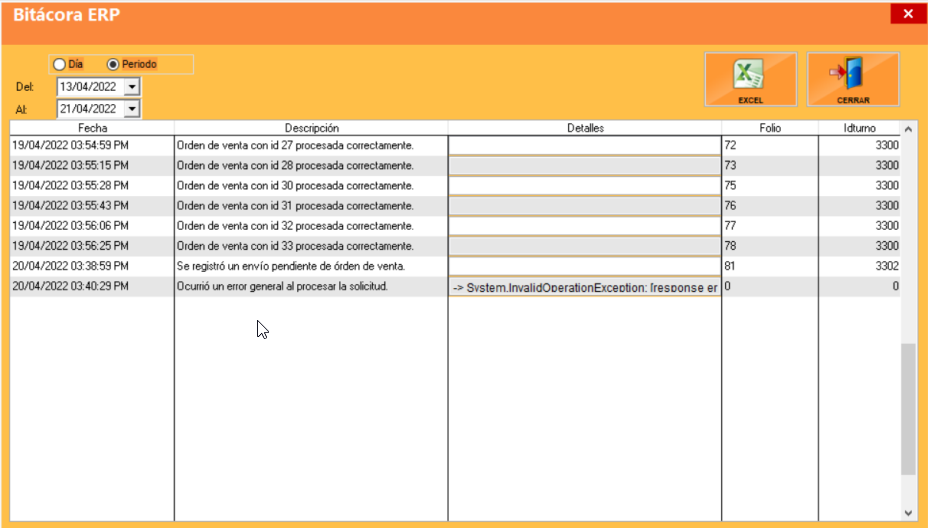
Task: Select row dated 20/04/2022 03:38:59 PM
Action: tap(455, 266)
